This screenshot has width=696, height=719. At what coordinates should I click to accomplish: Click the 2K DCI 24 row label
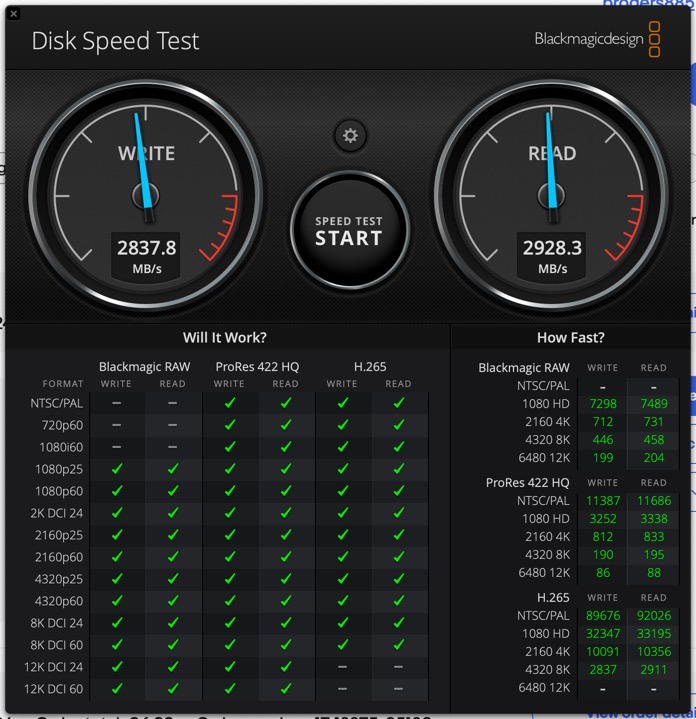click(56, 513)
